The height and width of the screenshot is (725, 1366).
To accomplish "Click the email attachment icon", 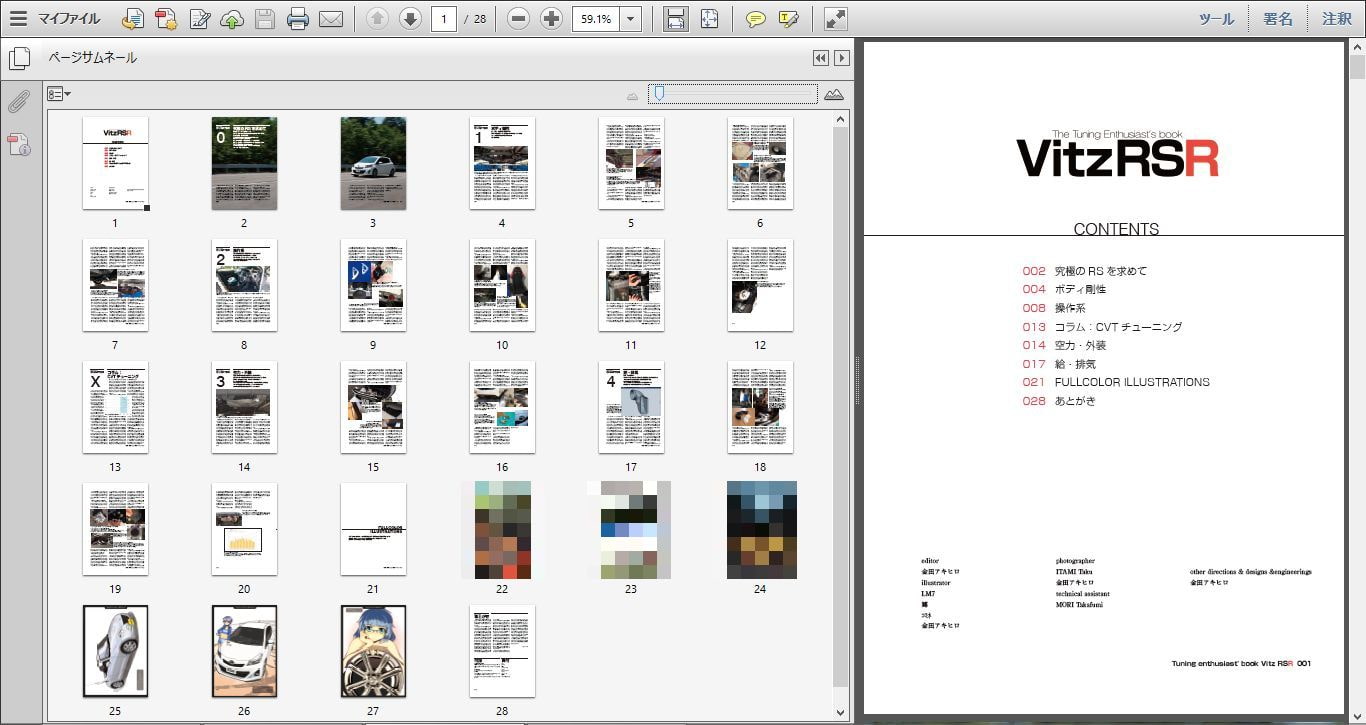I will 330,18.
